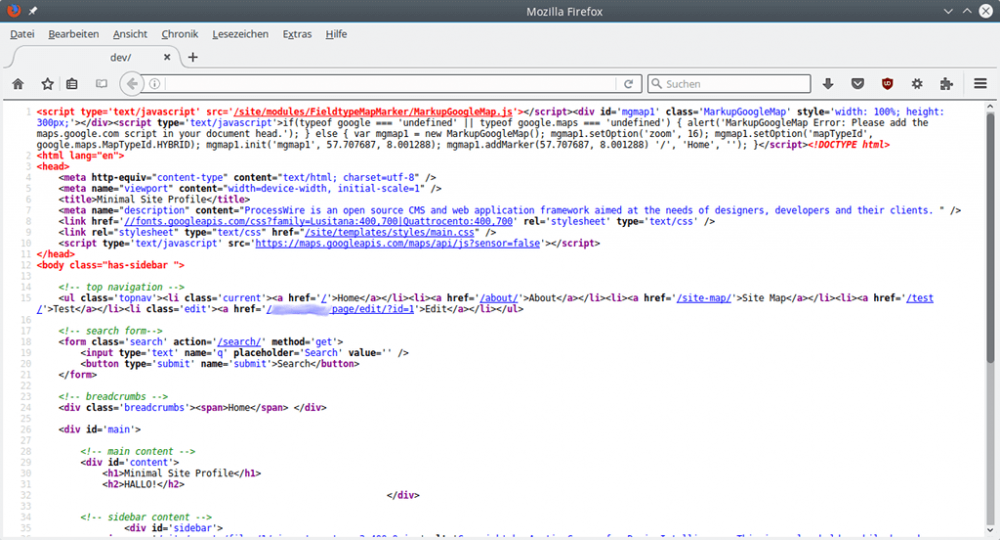Open the Lesezeichen menu
Image resolution: width=1000 pixels, height=540 pixels.
pyautogui.click(x=242, y=34)
